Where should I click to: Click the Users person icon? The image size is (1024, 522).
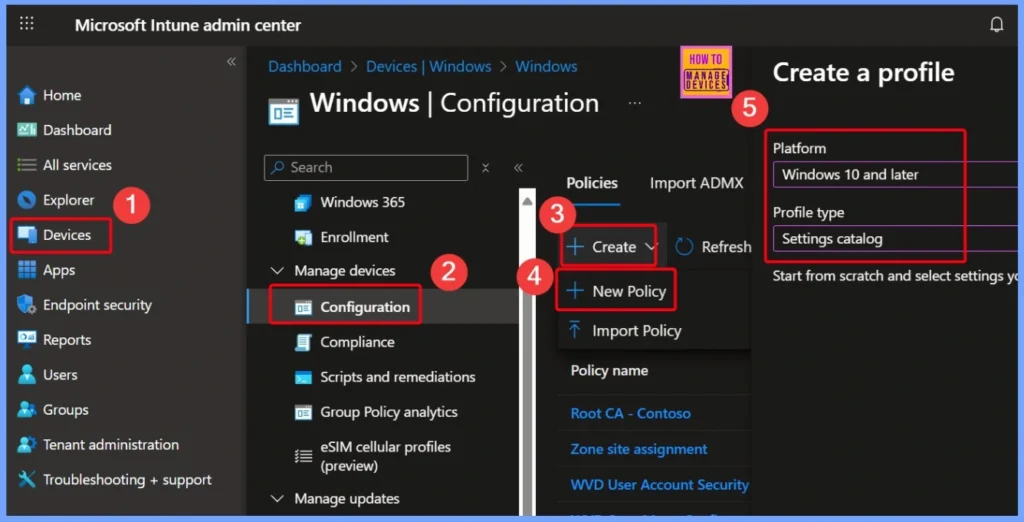pos(27,374)
